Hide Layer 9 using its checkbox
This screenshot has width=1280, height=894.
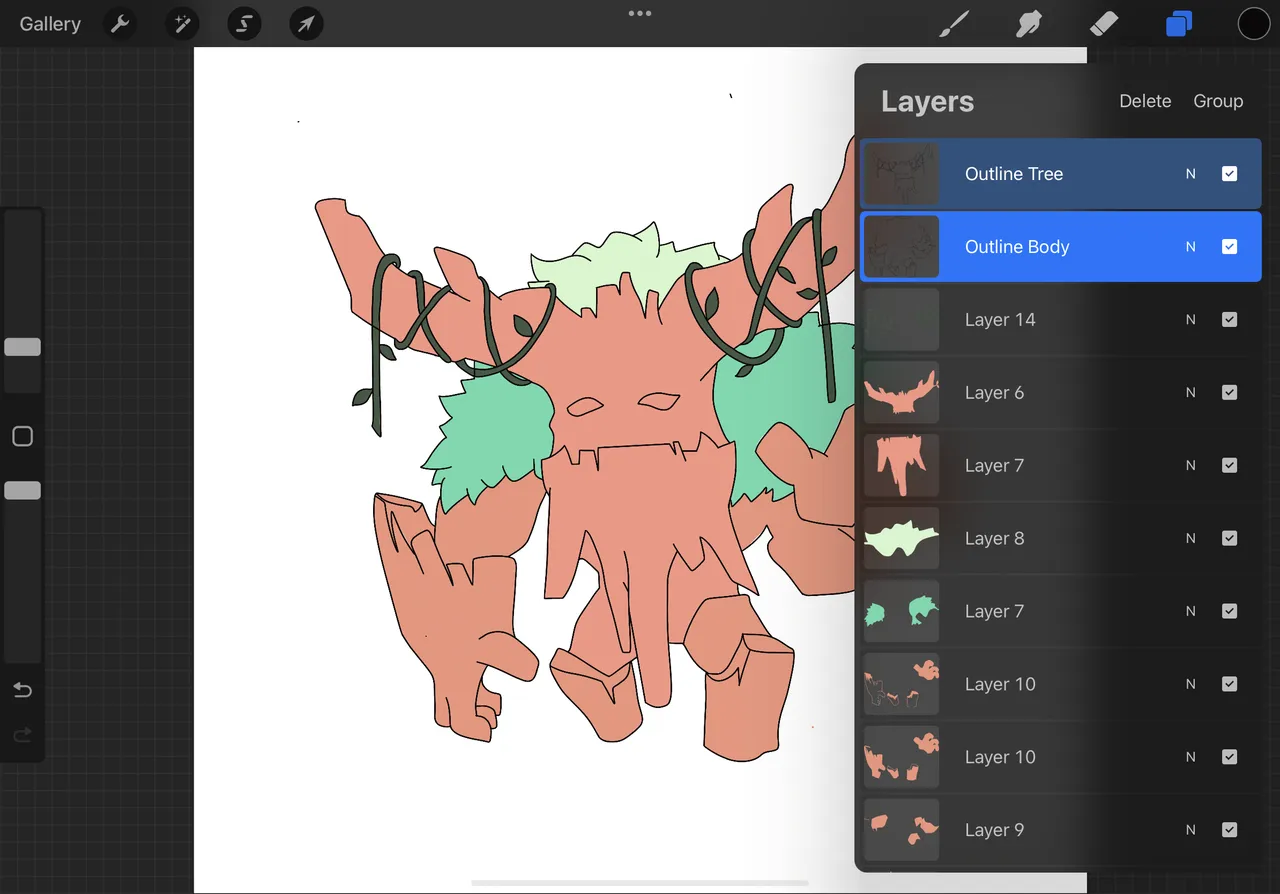coord(1230,830)
